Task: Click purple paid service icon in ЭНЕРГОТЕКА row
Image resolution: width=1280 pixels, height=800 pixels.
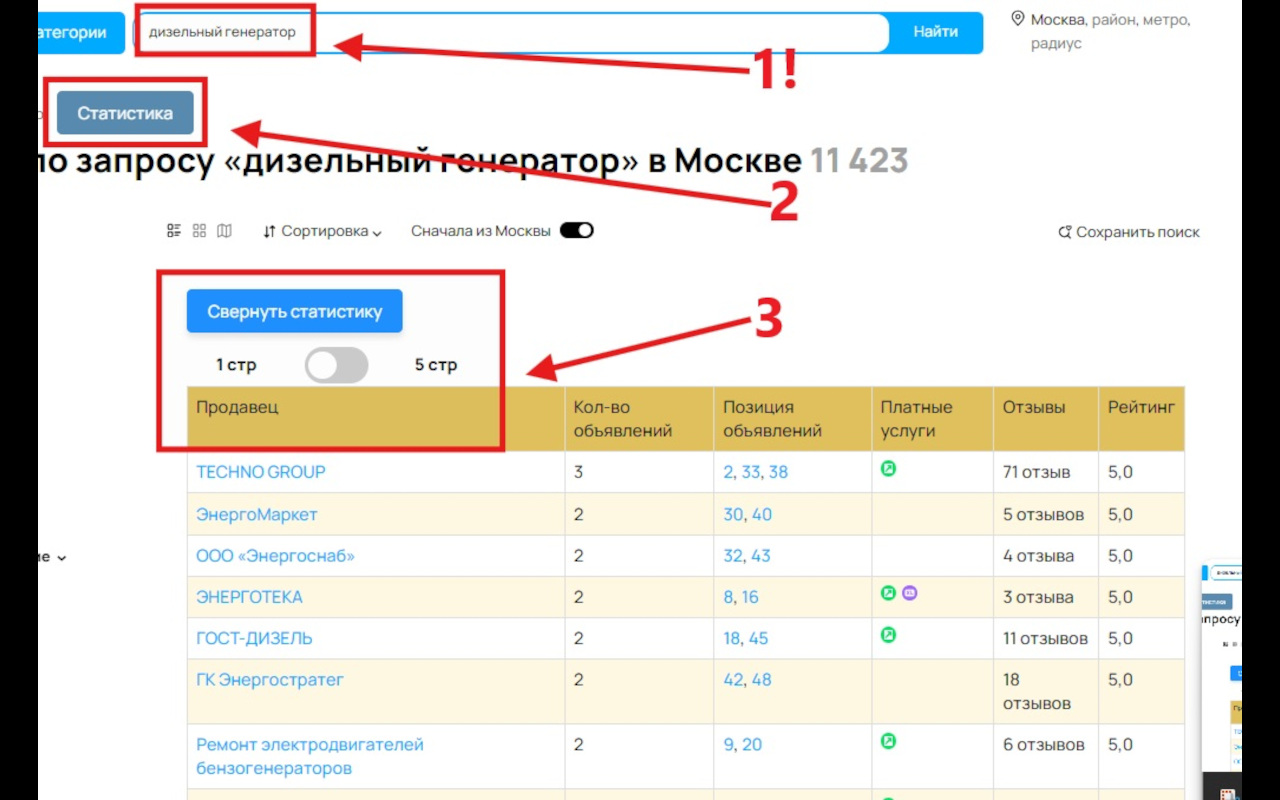Action: tap(909, 593)
